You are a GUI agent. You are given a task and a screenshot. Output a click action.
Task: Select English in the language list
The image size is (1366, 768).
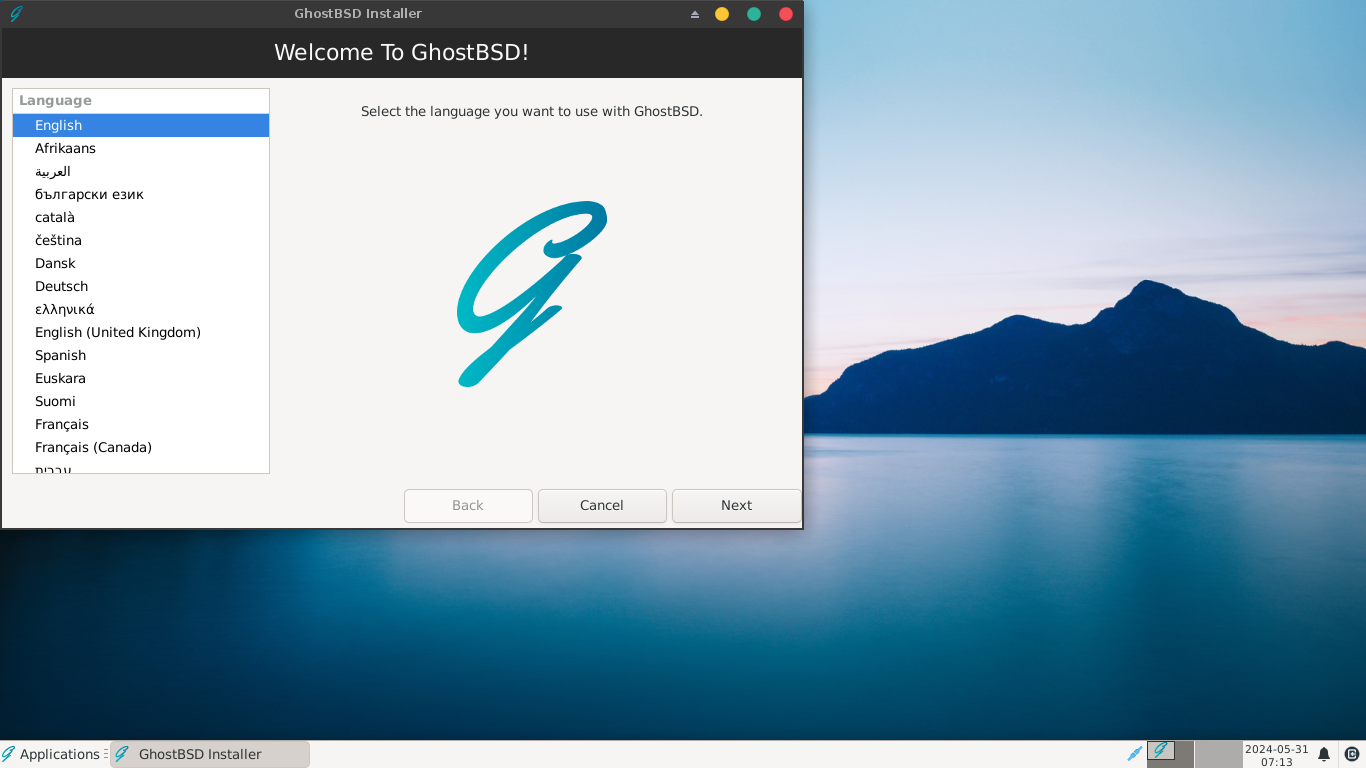tap(141, 125)
